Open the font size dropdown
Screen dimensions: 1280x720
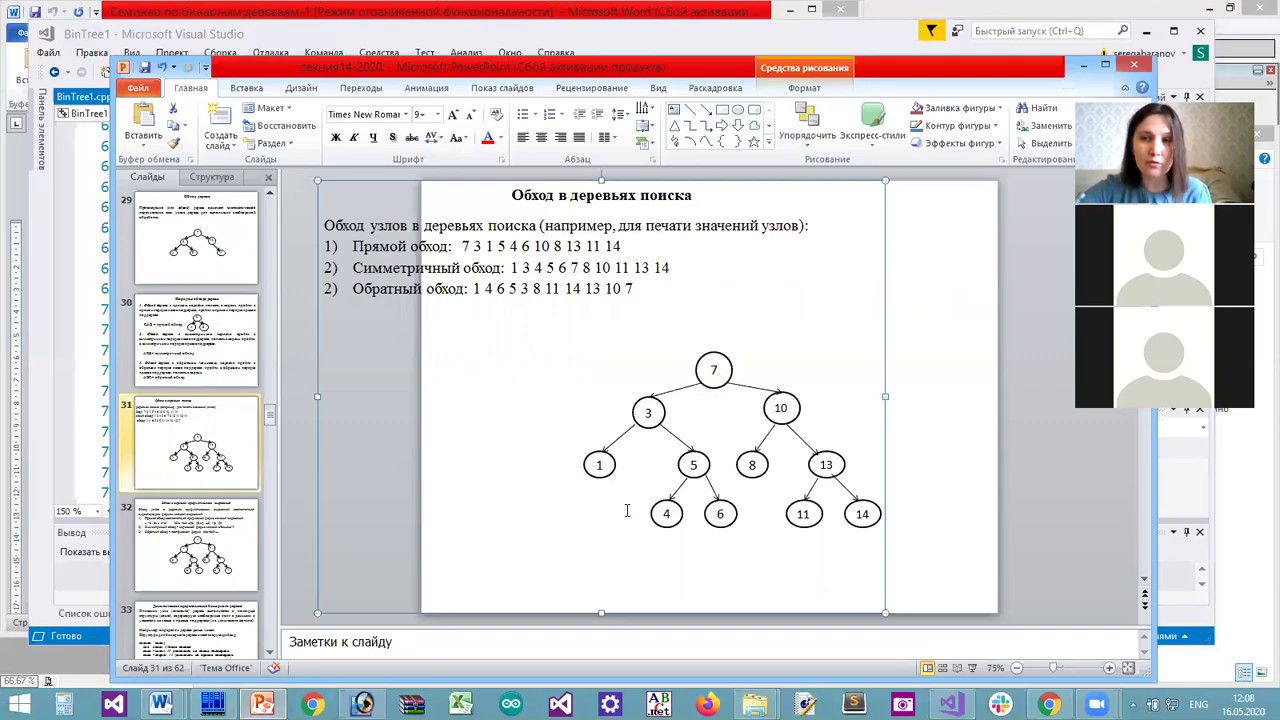(x=437, y=114)
